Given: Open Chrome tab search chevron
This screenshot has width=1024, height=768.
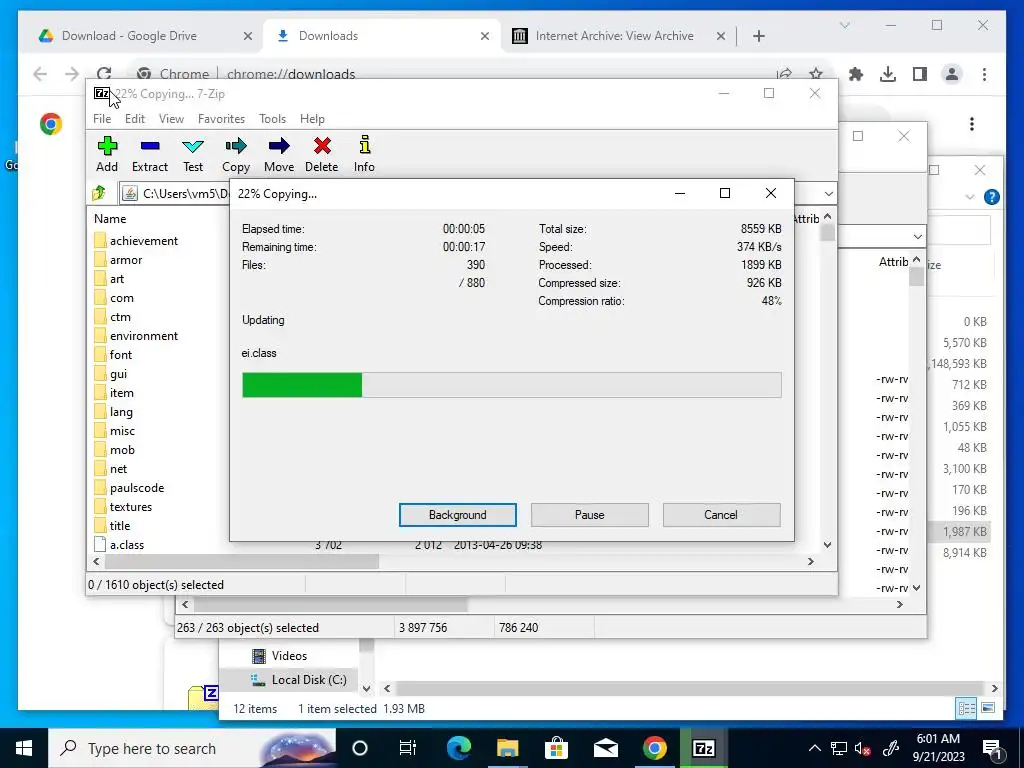Looking at the screenshot, I should click(x=844, y=25).
